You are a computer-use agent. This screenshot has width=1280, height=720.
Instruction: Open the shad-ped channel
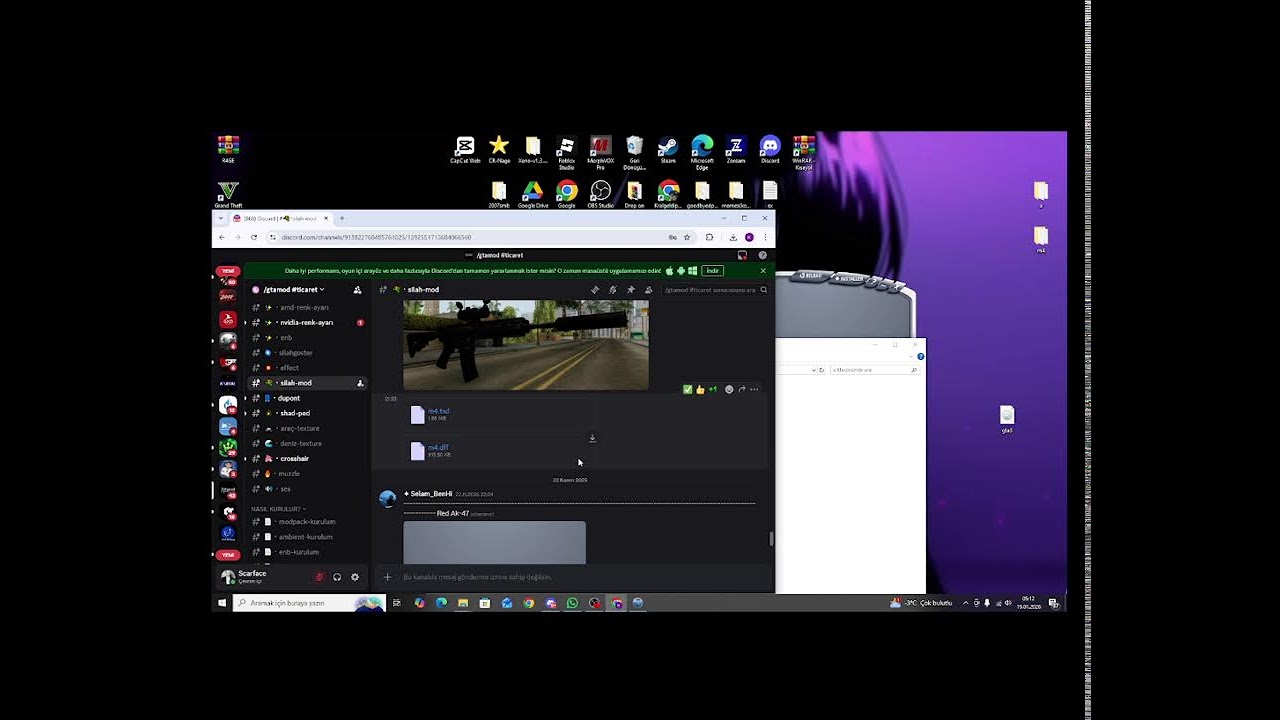tap(305, 413)
